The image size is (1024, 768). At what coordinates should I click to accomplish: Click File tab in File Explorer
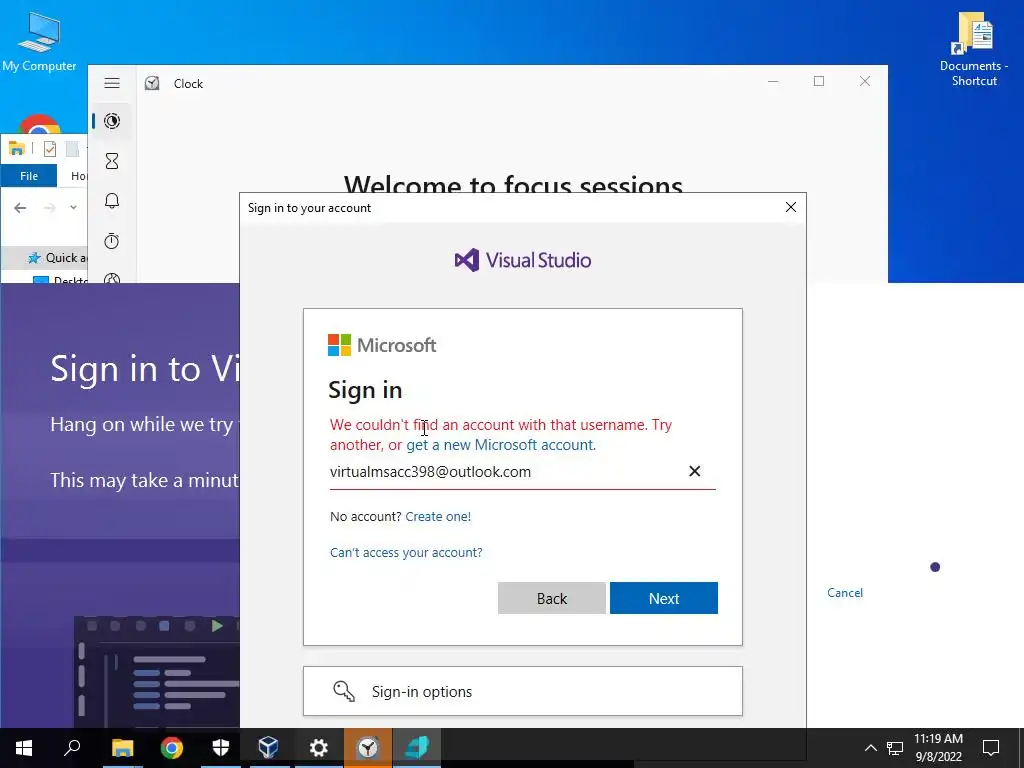coord(29,176)
